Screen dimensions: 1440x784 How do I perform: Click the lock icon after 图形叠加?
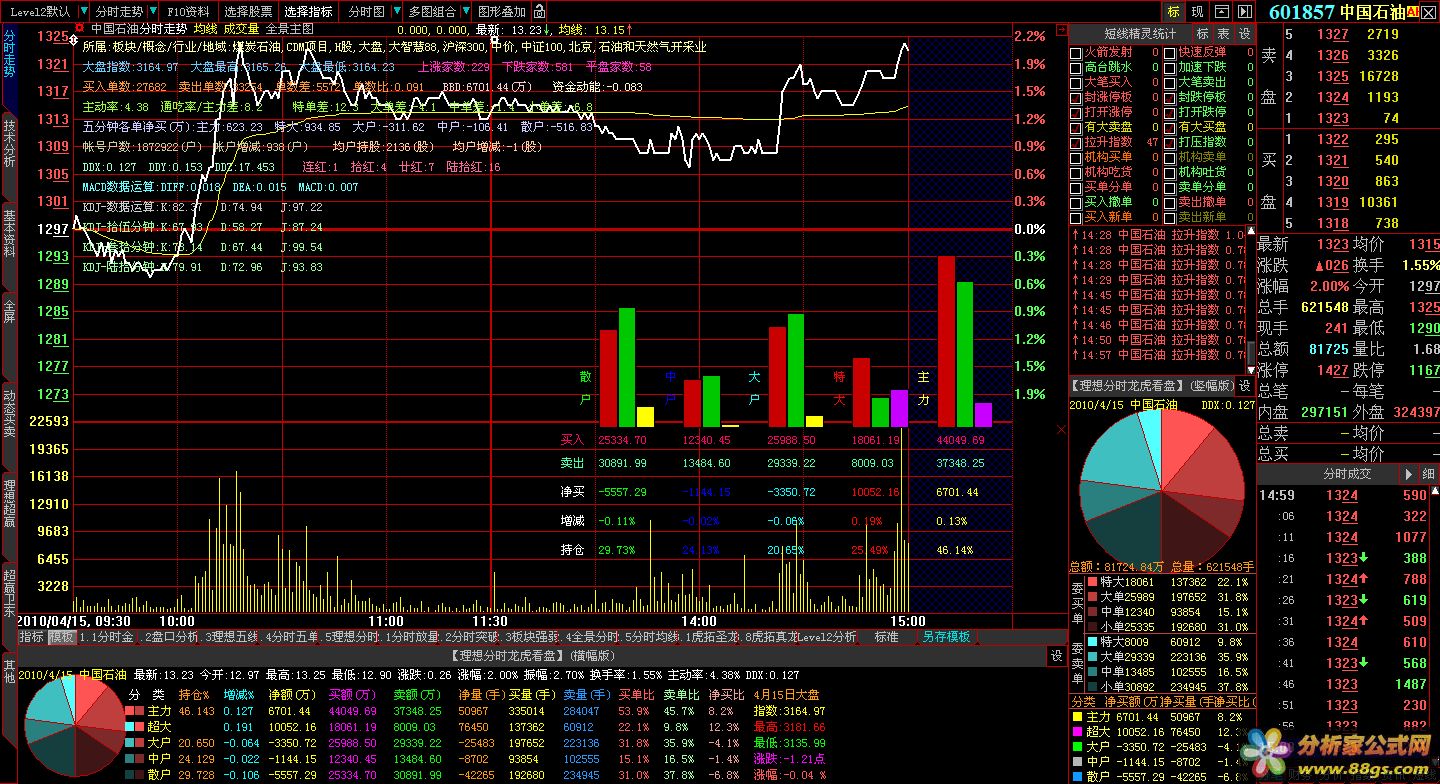540,12
